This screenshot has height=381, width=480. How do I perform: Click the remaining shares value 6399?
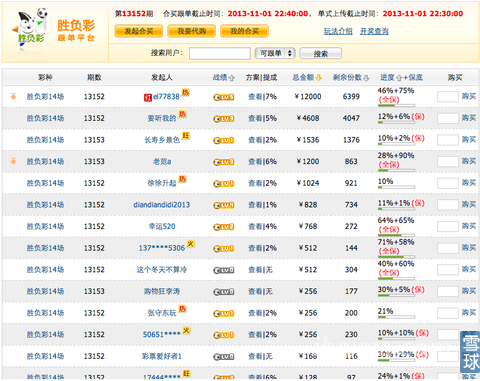click(351, 97)
